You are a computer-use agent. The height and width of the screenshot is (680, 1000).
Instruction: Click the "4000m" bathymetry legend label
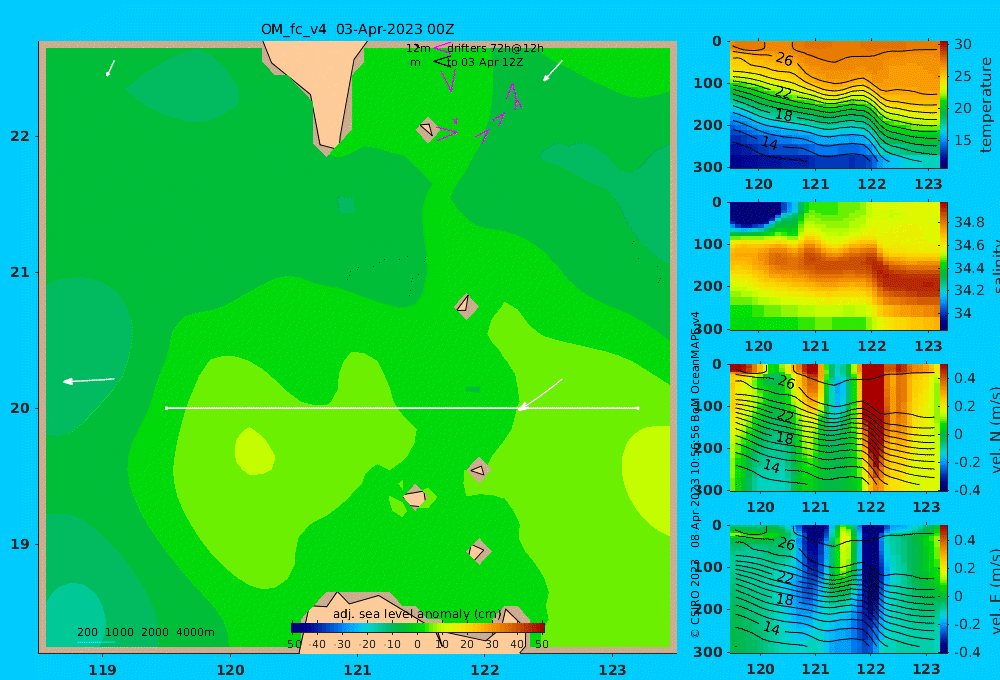[x=195, y=632]
